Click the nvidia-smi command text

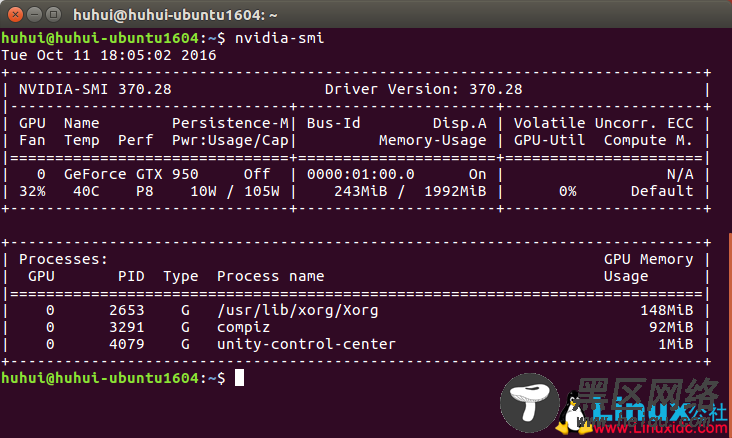click(279, 38)
